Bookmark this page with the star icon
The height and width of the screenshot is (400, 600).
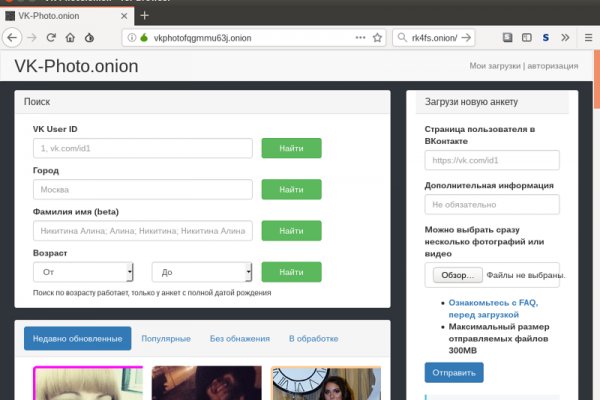[377, 38]
